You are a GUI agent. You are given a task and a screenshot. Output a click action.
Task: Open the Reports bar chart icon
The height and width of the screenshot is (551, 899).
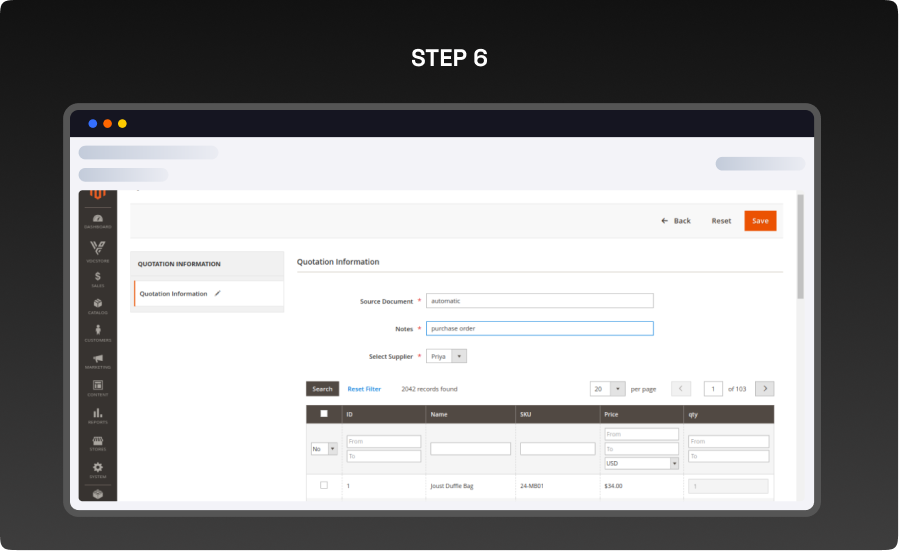(98, 415)
